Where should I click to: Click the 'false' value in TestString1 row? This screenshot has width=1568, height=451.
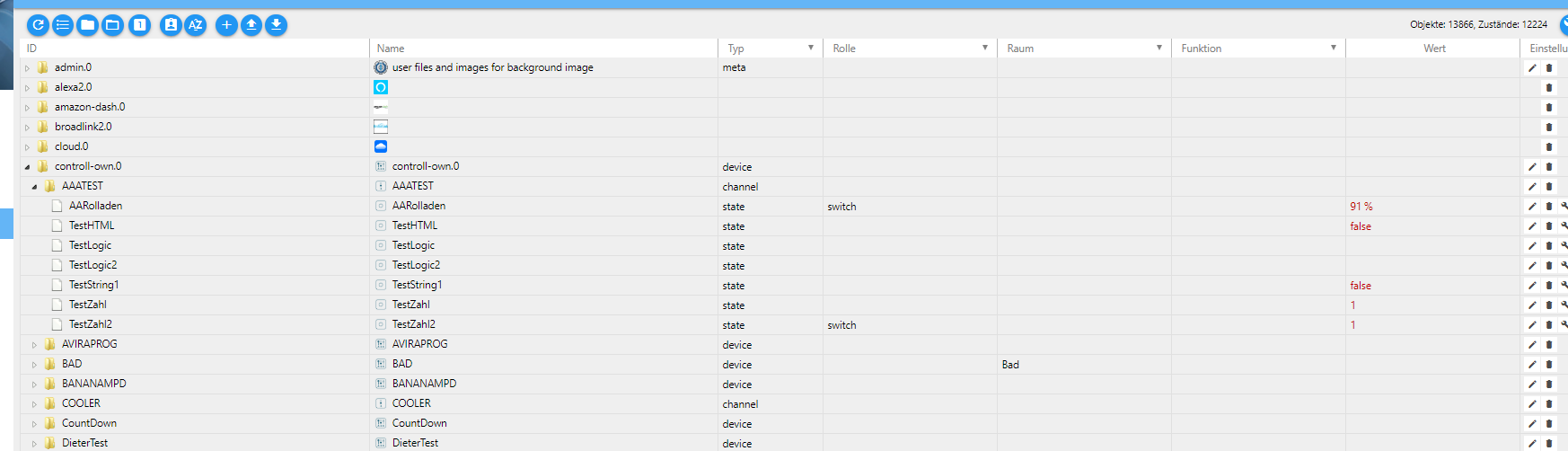click(x=1361, y=286)
